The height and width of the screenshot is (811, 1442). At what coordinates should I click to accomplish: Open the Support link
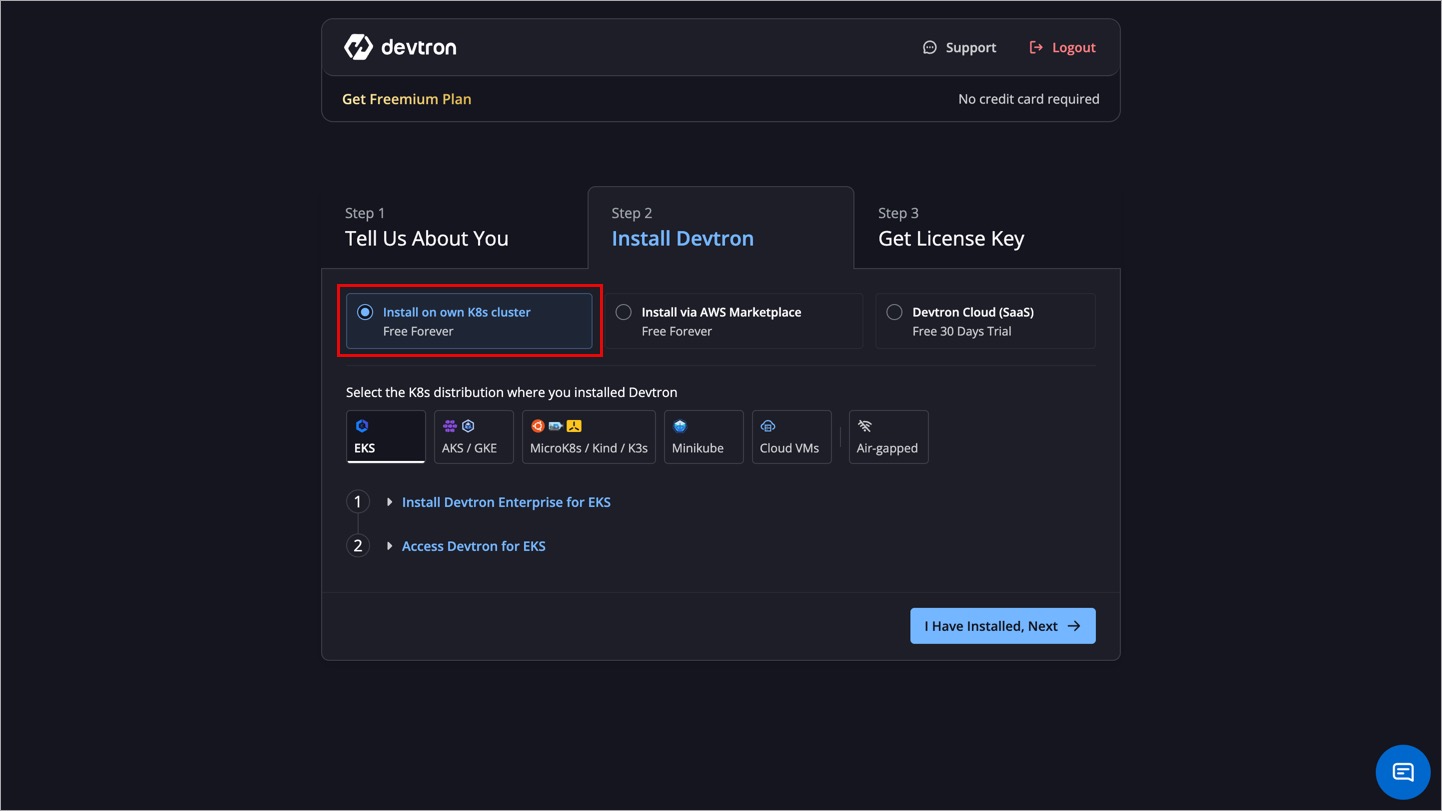click(x=959, y=48)
